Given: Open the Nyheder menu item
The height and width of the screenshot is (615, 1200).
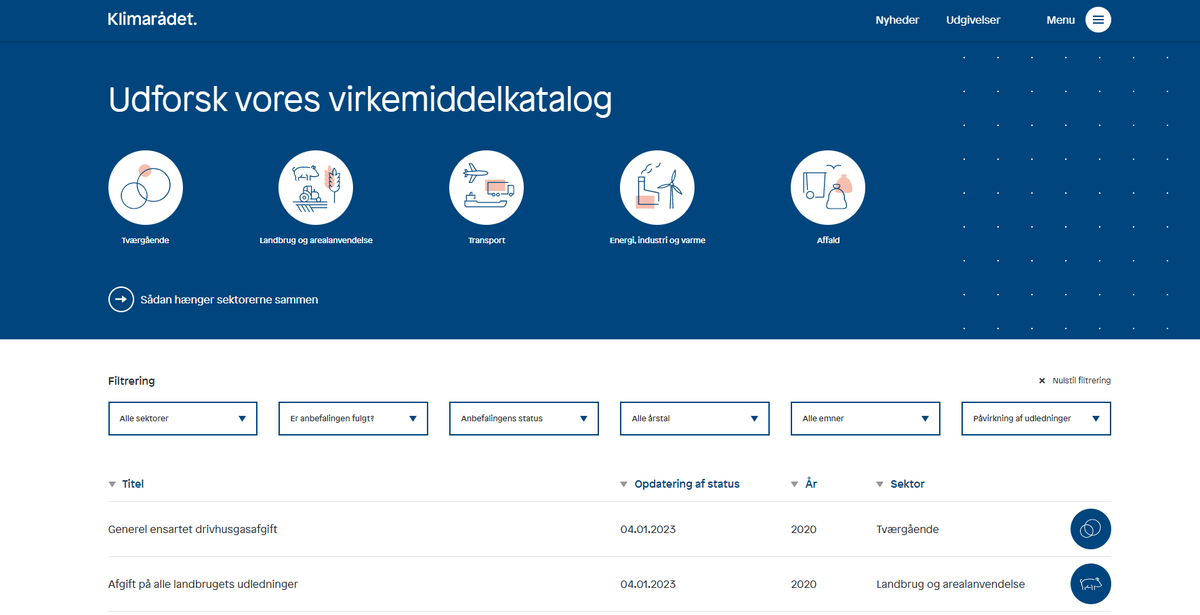Looking at the screenshot, I should pyautogui.click(x=896, y=19).
